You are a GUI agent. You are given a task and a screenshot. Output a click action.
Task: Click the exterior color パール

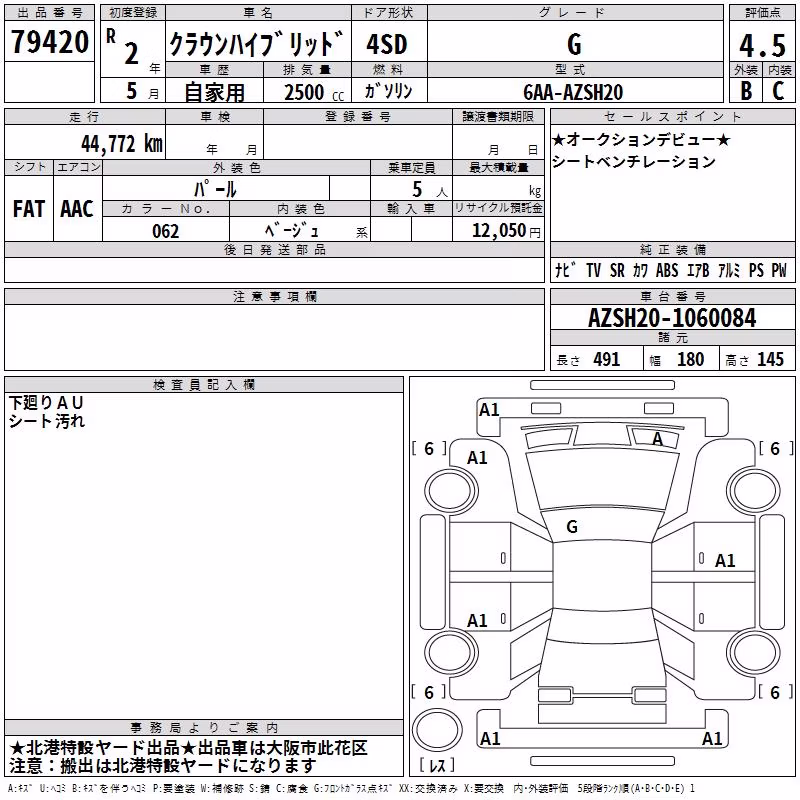pyautogui.click(x=215, y=190)
